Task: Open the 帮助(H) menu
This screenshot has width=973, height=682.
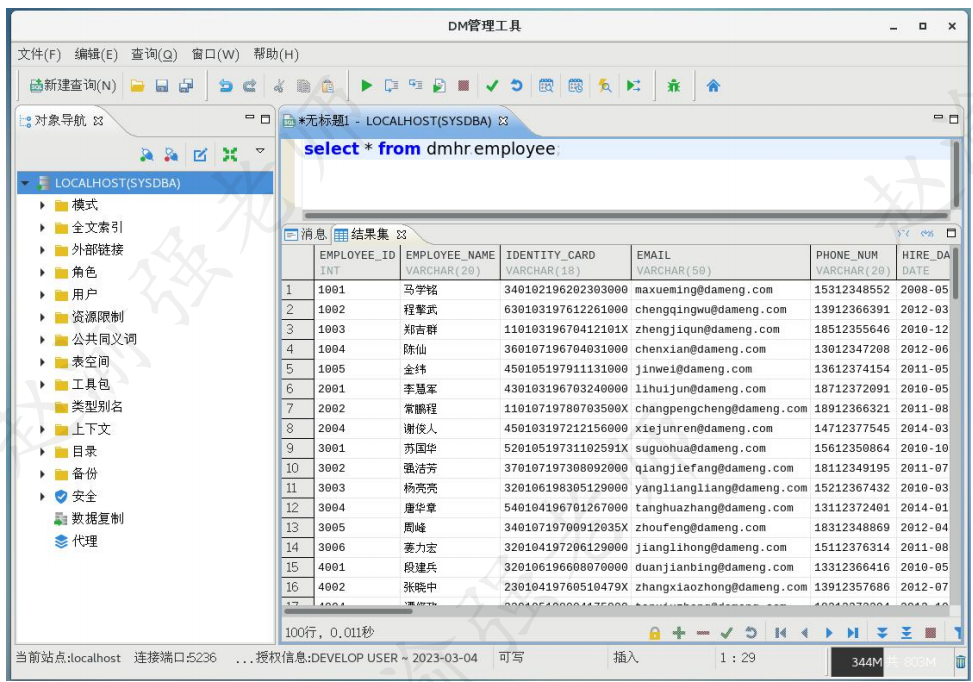Action: 276,55
